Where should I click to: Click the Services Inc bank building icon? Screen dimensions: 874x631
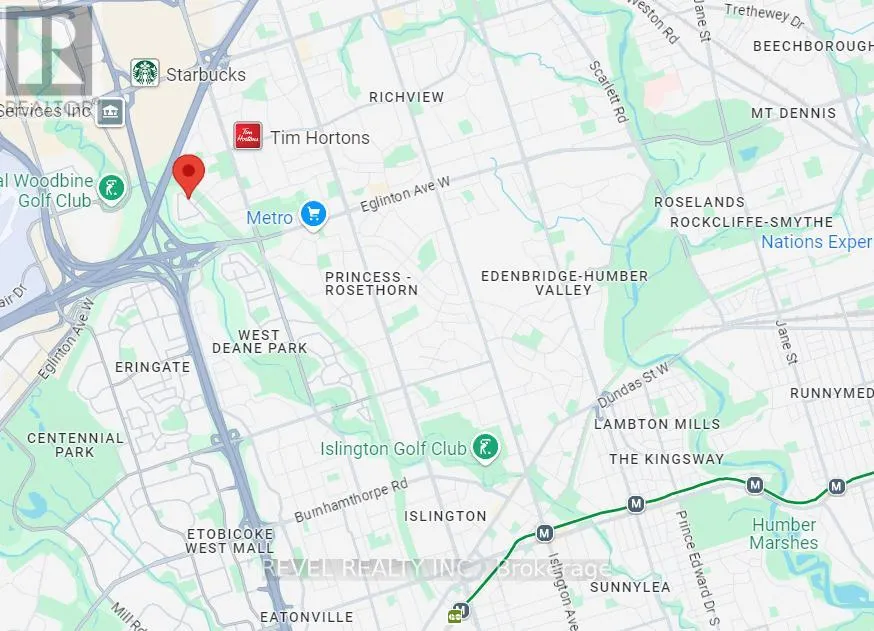110,113
